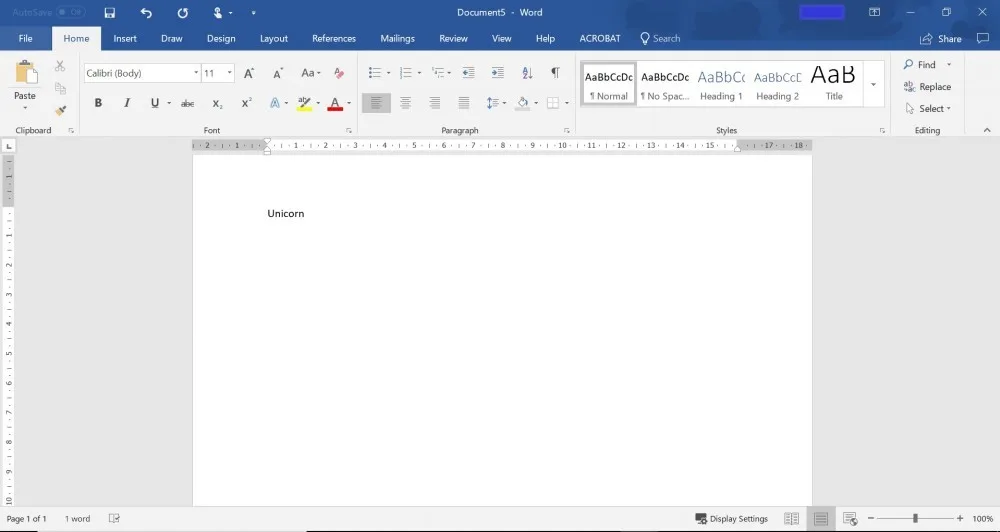Expand the Paste options arrow
The image size is (1000, 532).
click(25, 108)
